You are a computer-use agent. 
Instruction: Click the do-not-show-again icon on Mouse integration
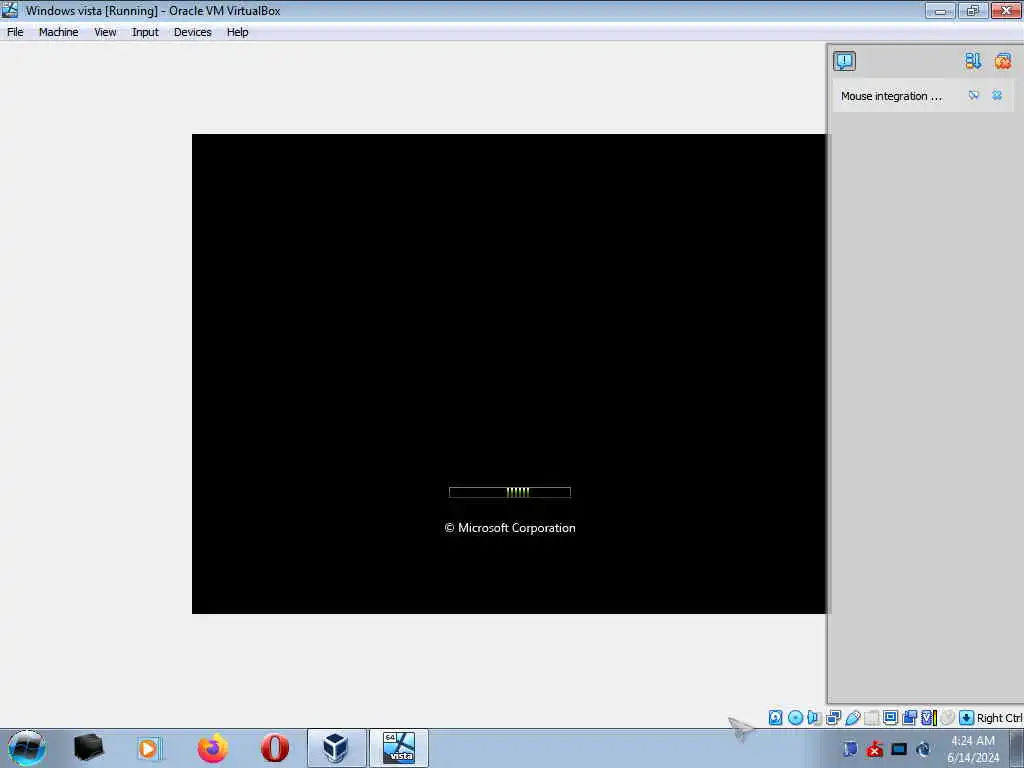click(974, 95)
